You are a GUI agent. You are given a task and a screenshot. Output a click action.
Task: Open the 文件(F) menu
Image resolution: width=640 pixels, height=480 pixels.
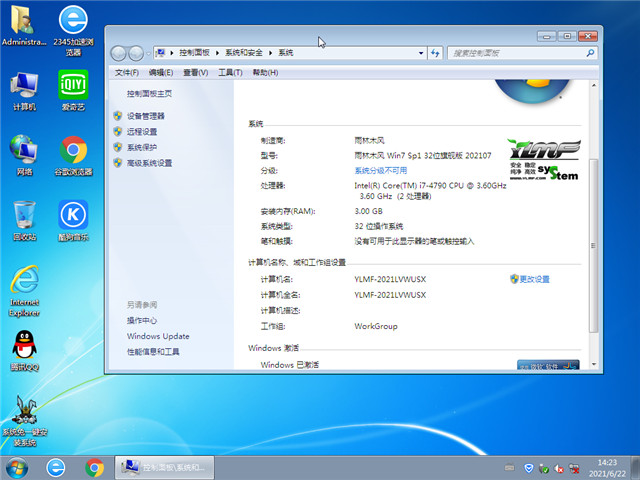[127, 72]
